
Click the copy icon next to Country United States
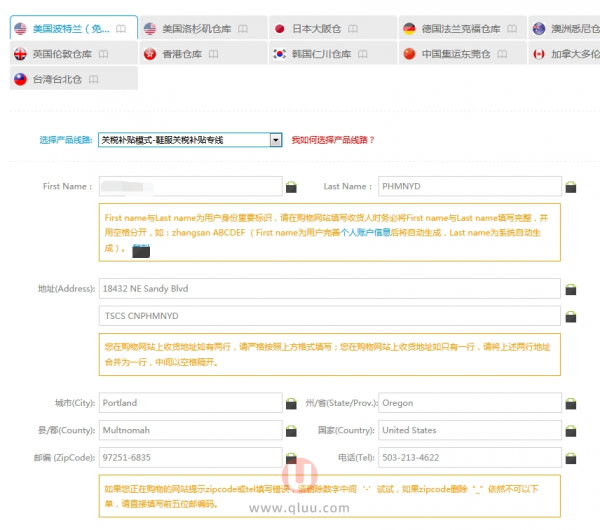[571, 431]
